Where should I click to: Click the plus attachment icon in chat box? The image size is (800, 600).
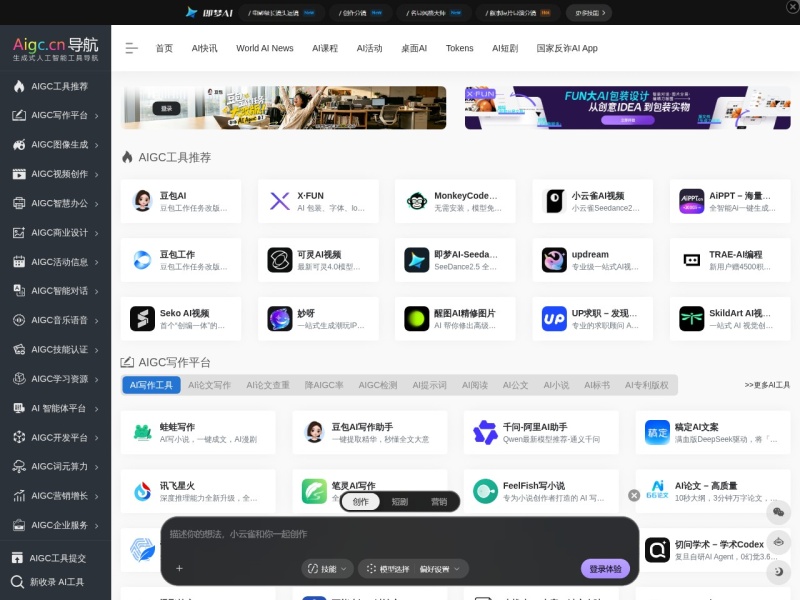pos(179,568)
